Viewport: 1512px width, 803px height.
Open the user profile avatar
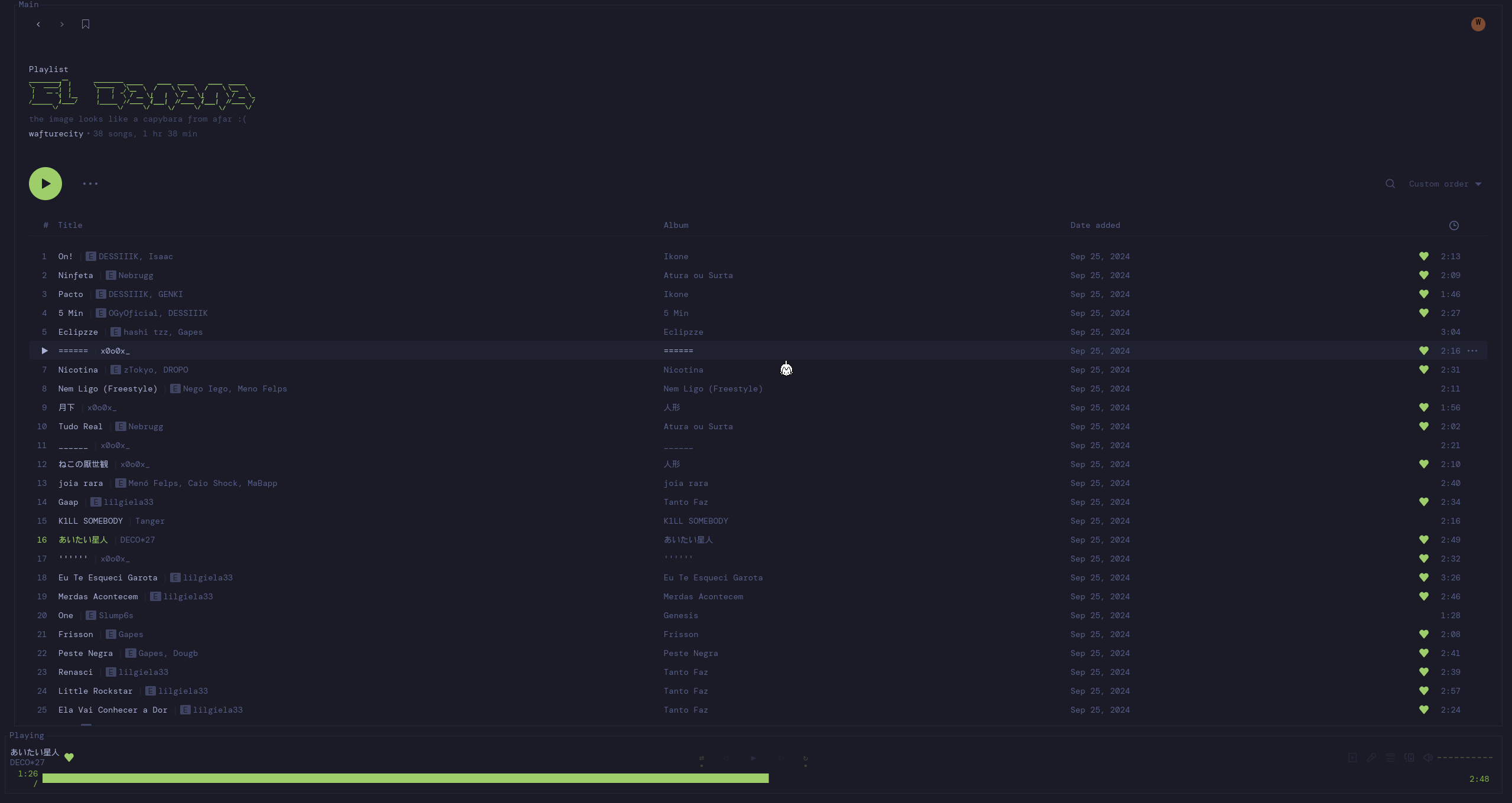[x=1478, y=24]
